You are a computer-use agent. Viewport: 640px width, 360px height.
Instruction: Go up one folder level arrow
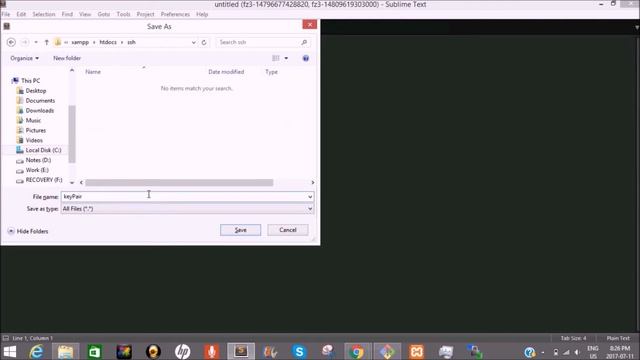point(47,42)
